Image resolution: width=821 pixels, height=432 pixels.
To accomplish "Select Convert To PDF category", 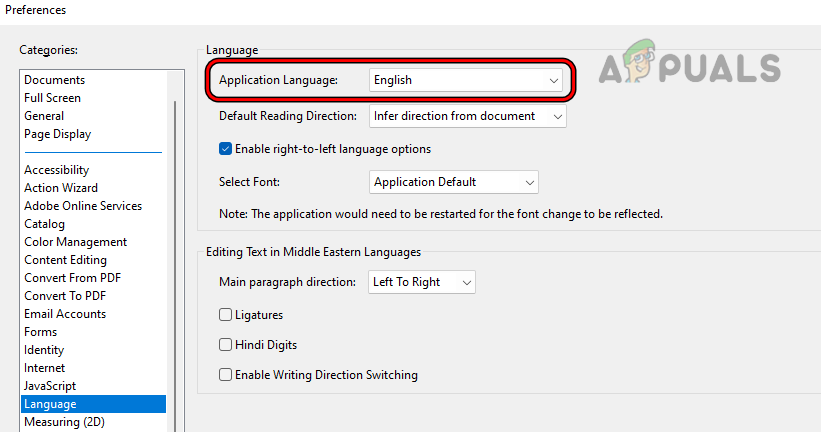I will (x=65, y=296).
